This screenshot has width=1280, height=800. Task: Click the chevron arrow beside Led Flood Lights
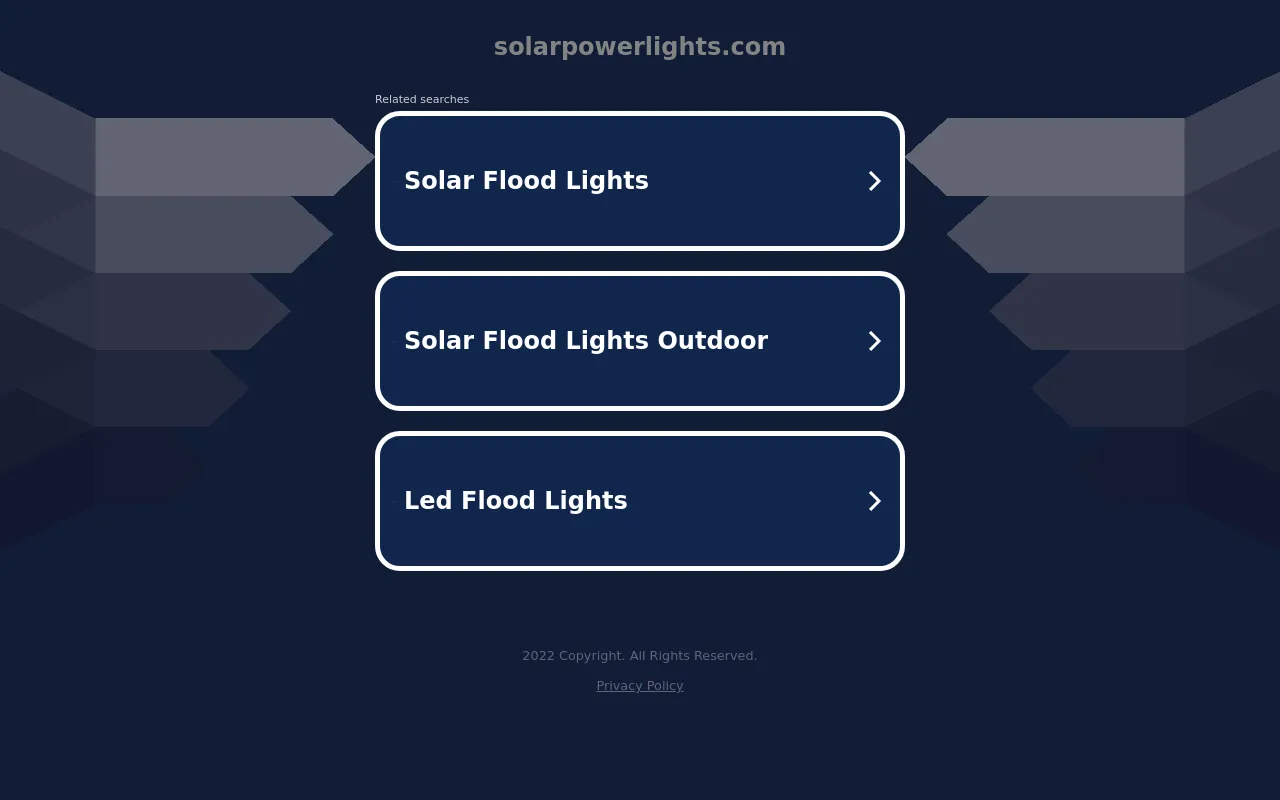pos(874,501)
